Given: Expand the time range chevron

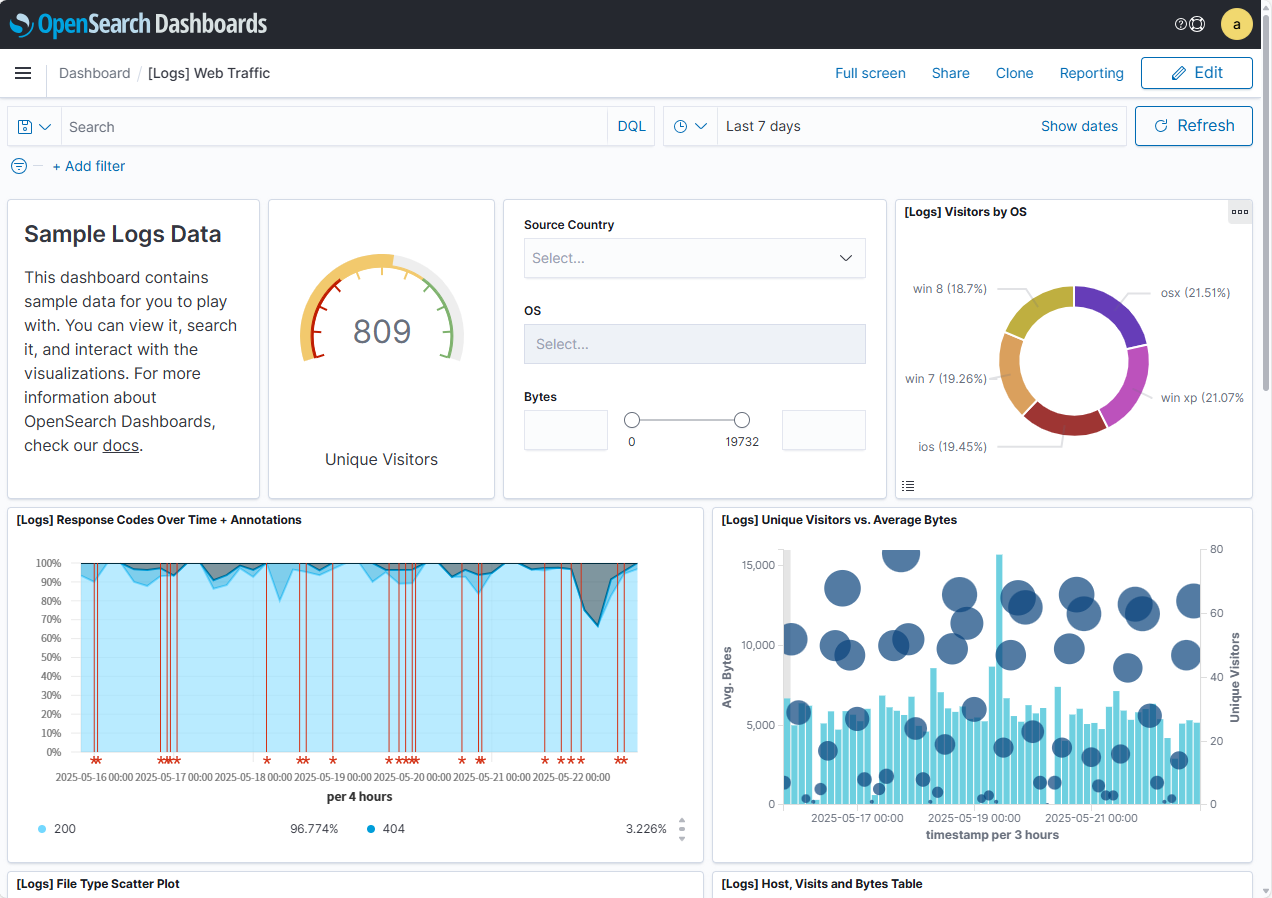Looking at the screenshot, I should [x=703, y=126].
